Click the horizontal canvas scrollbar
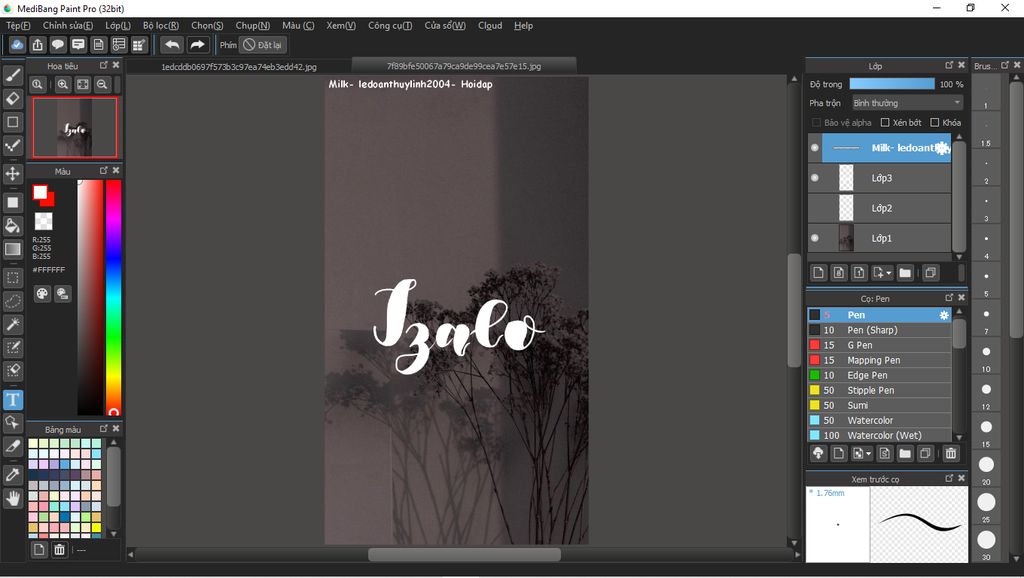The image size is (1024, 578). (x=464, y=554)
